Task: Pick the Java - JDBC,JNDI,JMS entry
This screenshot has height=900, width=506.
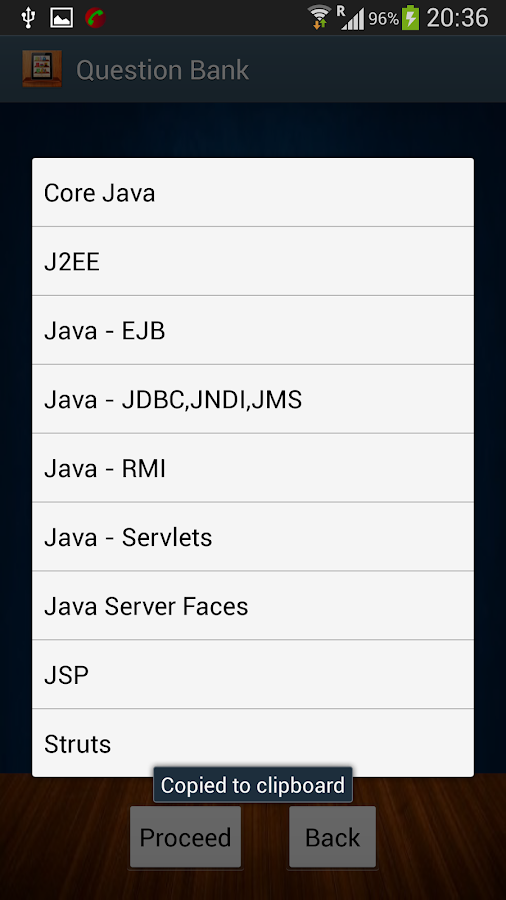Action: [x=253, y=399]
